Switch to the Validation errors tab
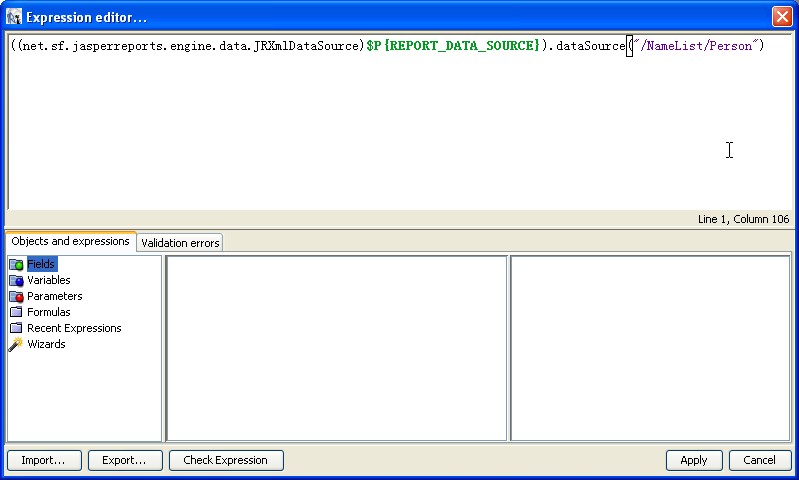The height and width of the screenshot is (480, 799). tap(180, 243)
